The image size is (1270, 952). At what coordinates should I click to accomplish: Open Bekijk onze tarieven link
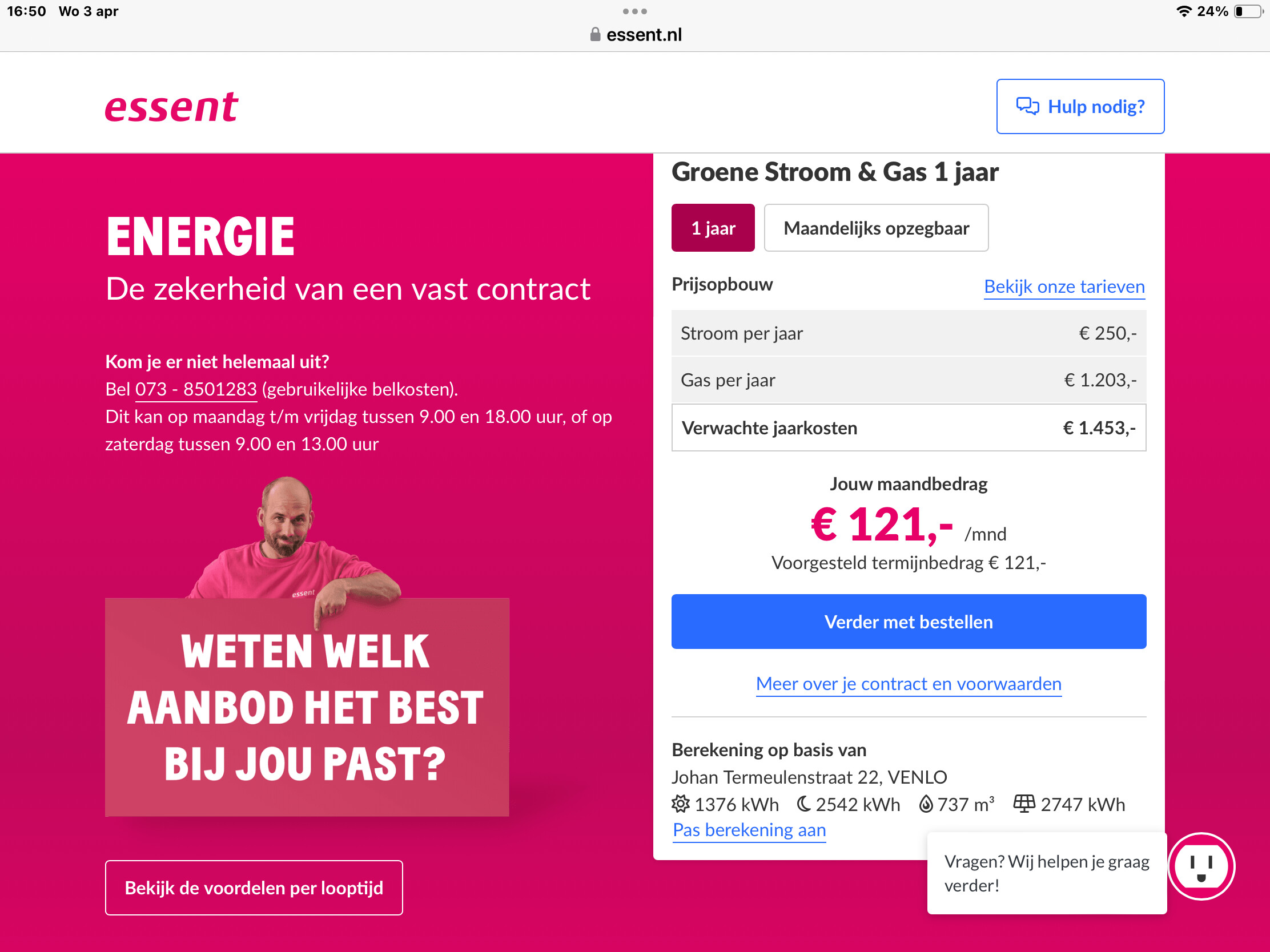tap(1064, 287)
